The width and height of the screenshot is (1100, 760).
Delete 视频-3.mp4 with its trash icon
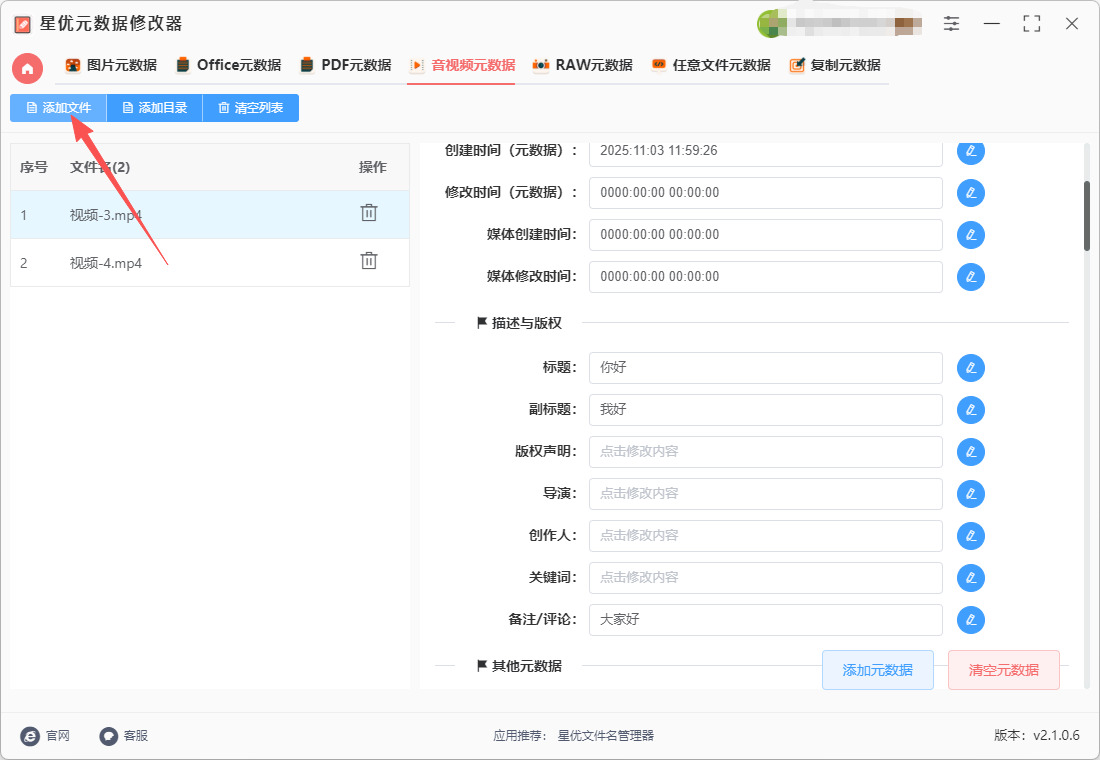pyautogui.click(x=369, y=213)
